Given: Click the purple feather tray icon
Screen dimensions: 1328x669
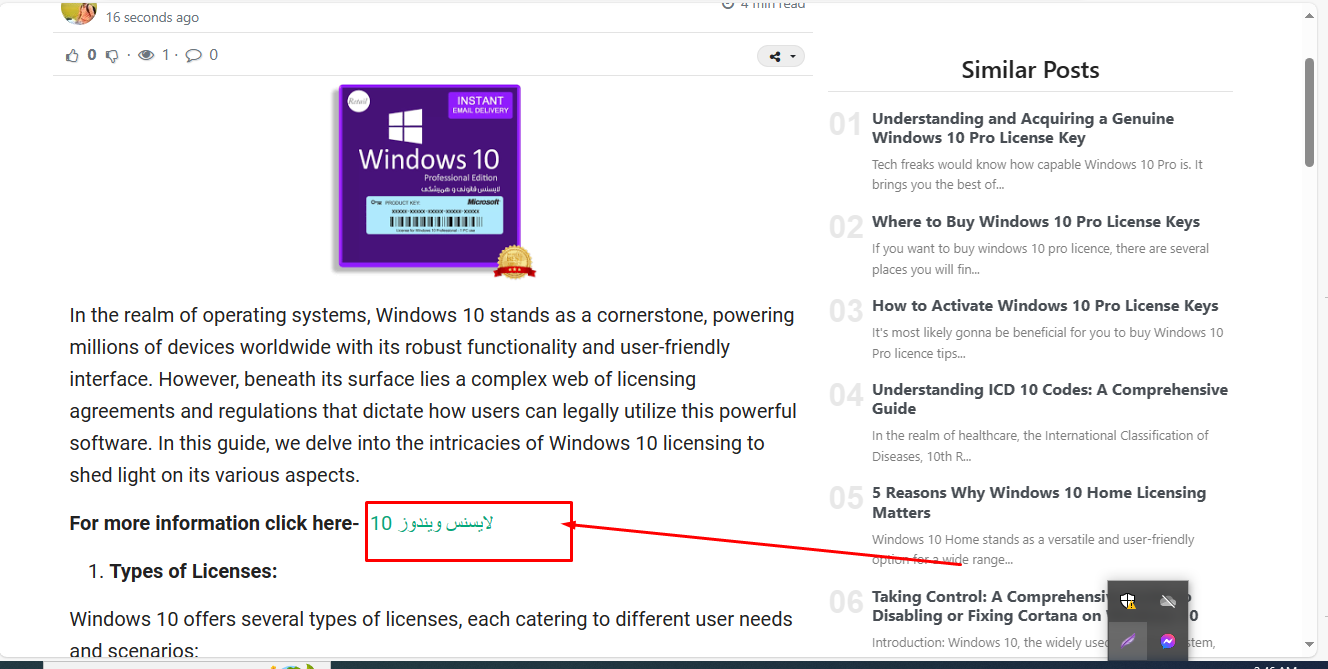Looking at the screenshot, I should pos(1128,641).
